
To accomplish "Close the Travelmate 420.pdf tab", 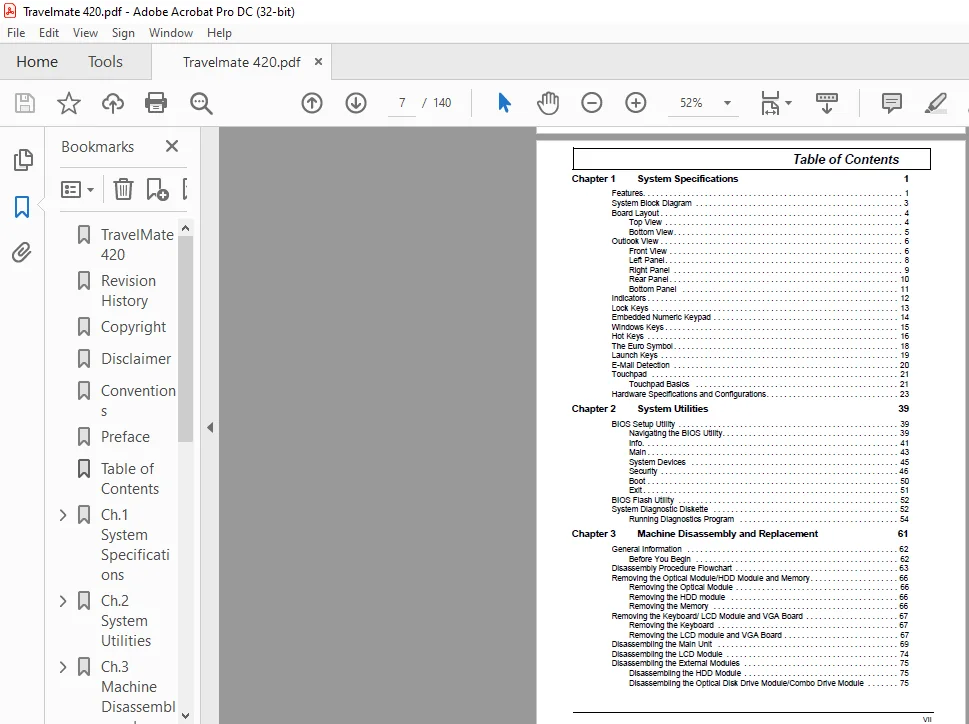I will click(x=318, y=62).
